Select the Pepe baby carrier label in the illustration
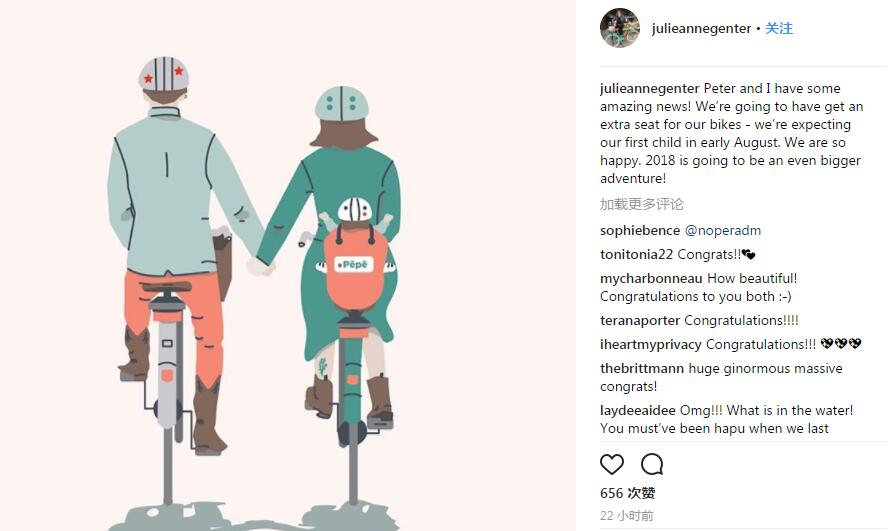888x531 pixels. 354,264
